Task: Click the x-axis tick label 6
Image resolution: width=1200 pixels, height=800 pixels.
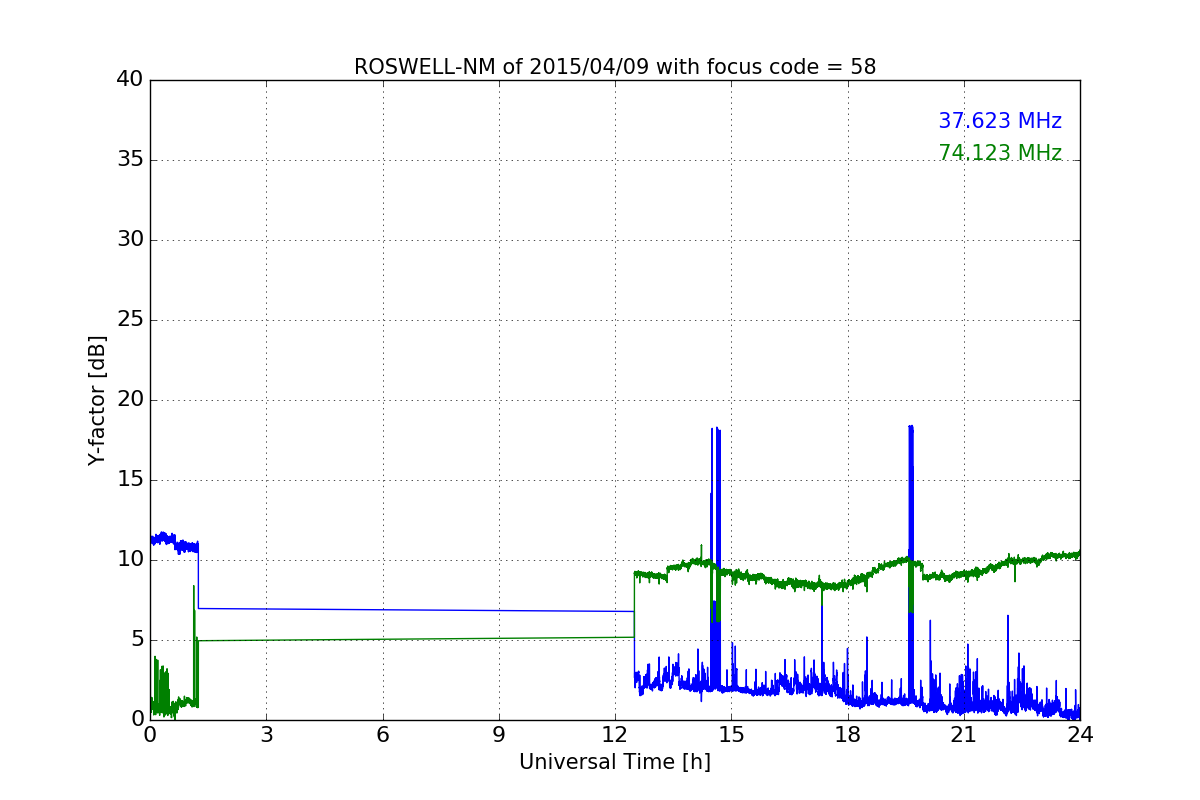Action: (383, 735)
